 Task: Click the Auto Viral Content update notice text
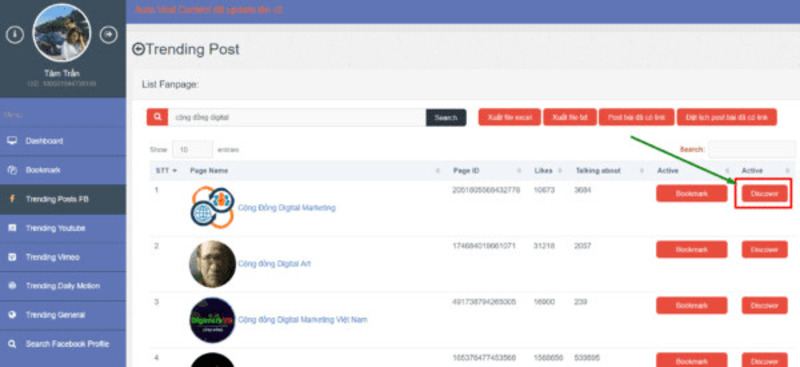(209, 10)
